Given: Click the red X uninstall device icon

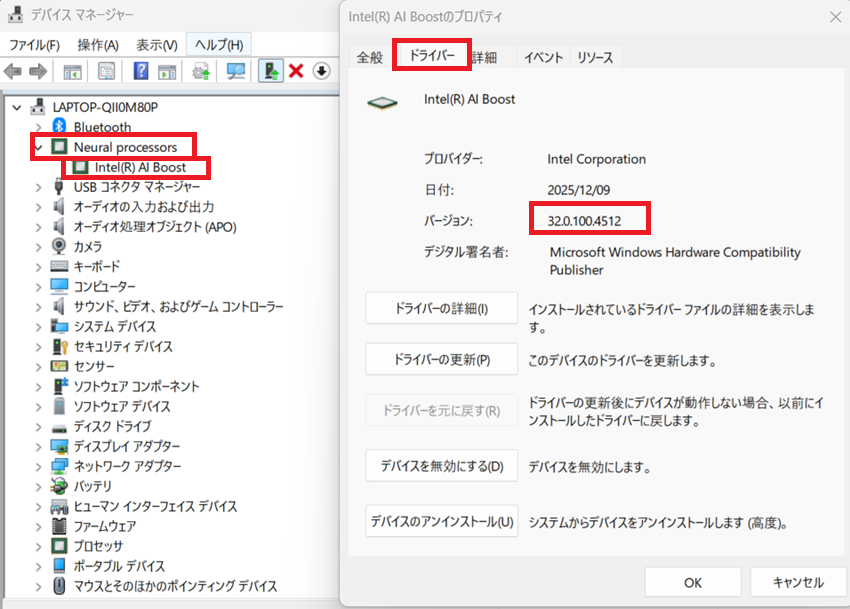Looking at the screenshot, I should pyautogui.click(x=296, y=71).
